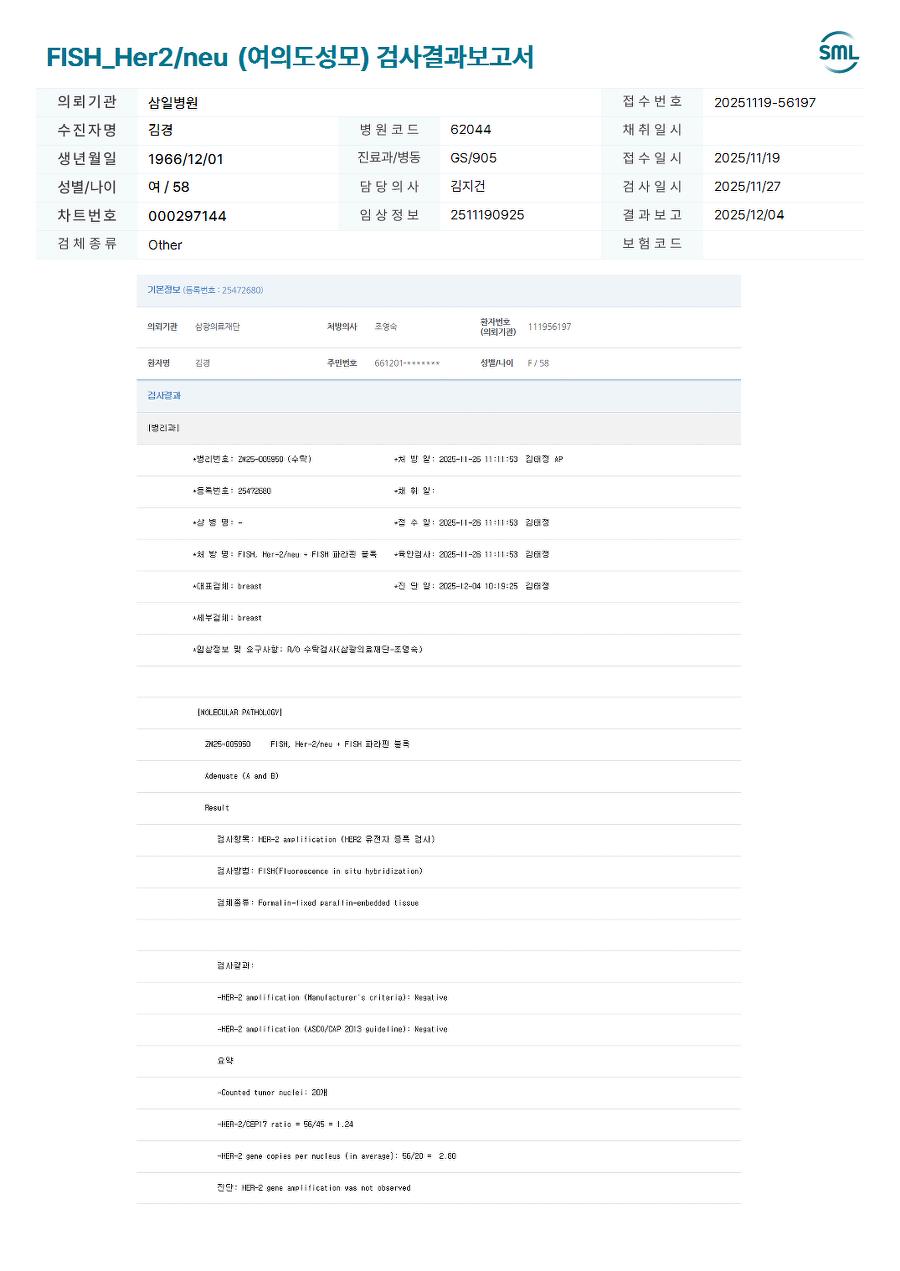
Task: Click prescribing doctor name '조영숙'
Action: point(386,327)
